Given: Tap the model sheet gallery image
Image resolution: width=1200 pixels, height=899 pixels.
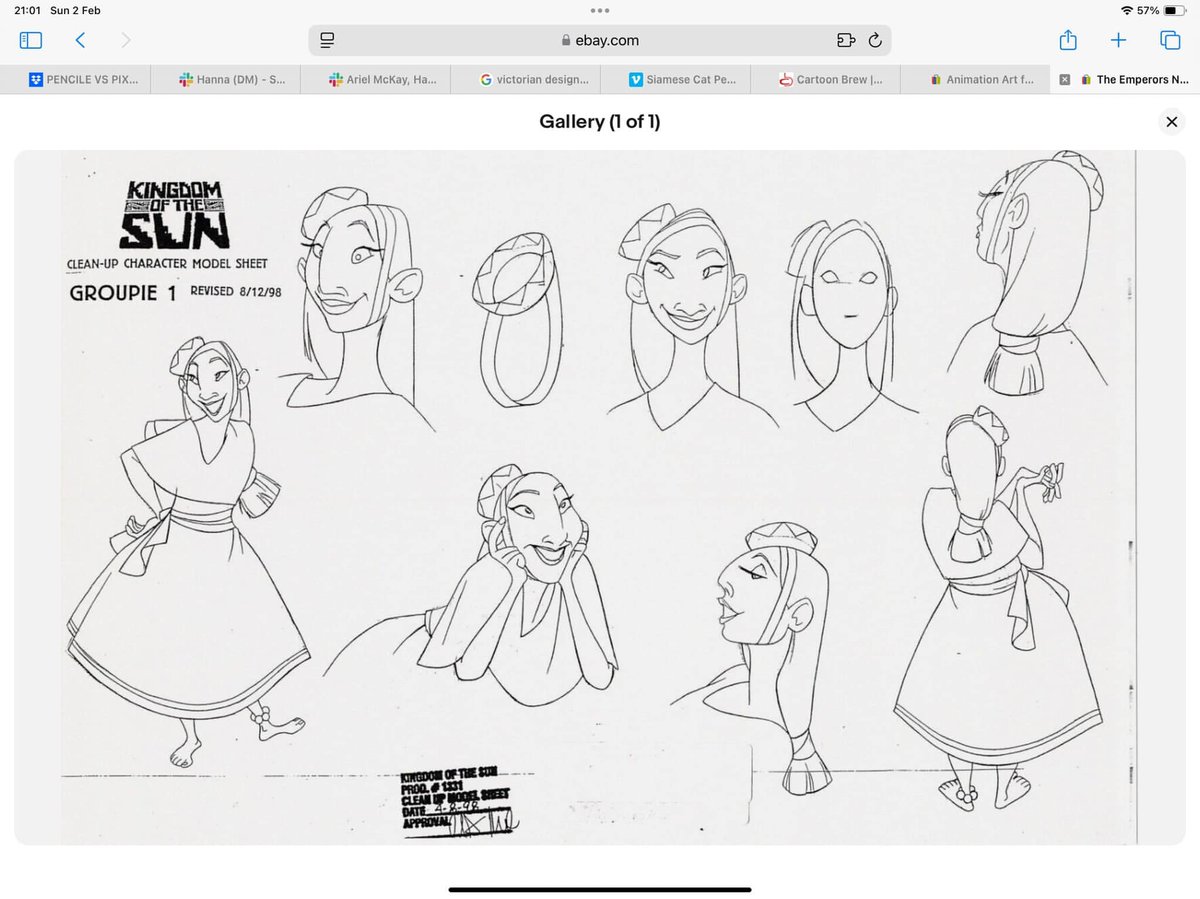Looking at the screenshot, I should [x=599, y=497].
